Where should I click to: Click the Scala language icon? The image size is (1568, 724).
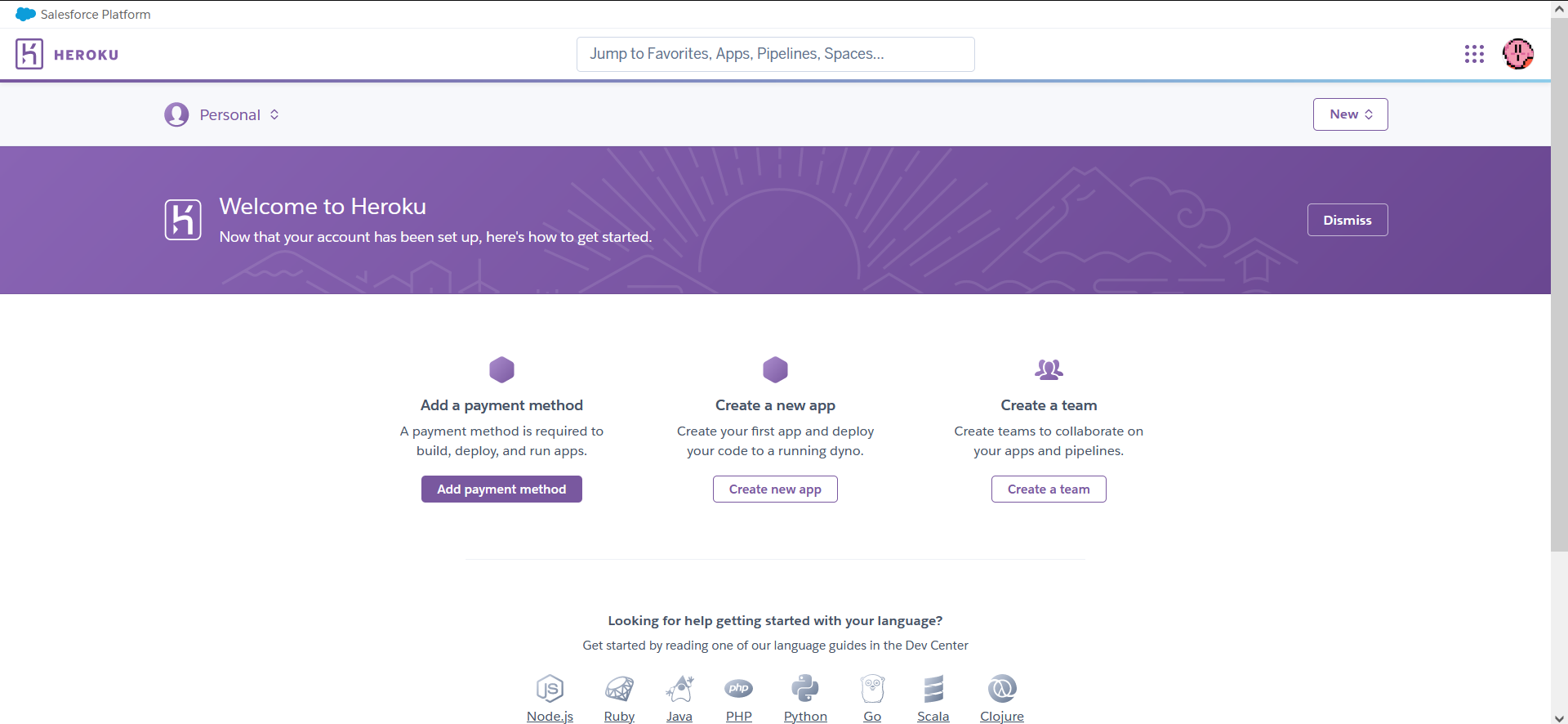[x=933, y=689]
